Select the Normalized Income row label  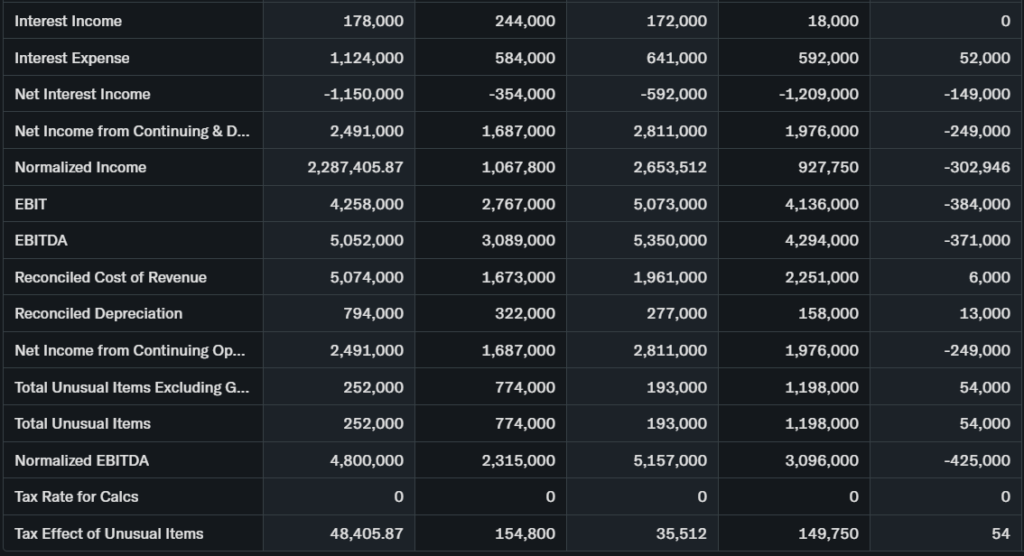tap(80, 167)
